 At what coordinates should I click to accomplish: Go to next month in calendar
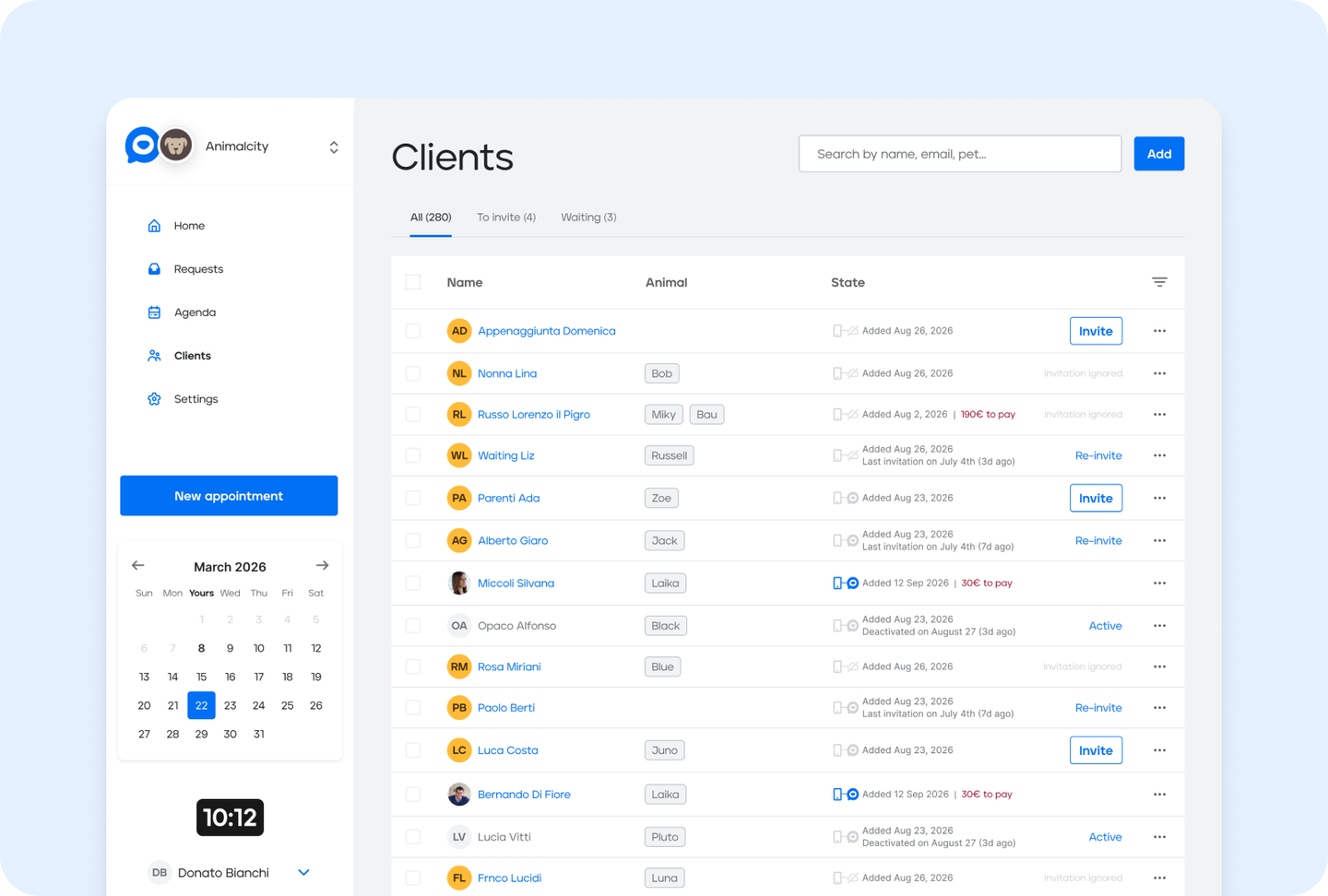click(322, 566)
